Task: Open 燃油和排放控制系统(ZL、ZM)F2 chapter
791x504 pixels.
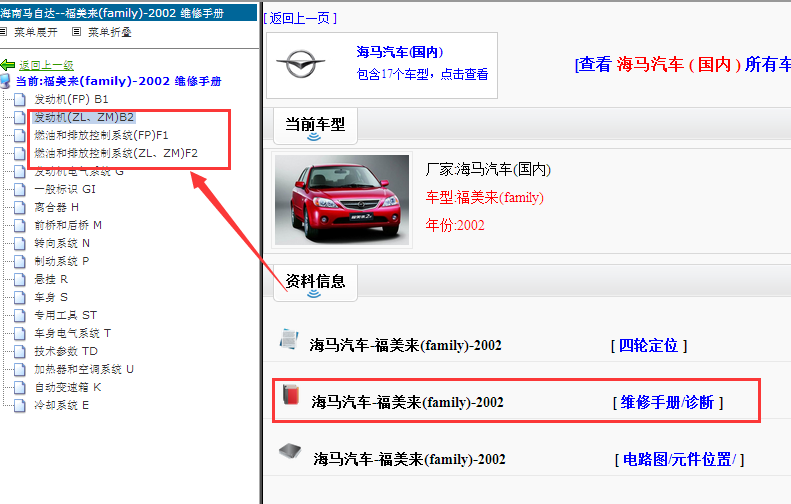Action: pos(116,153)
